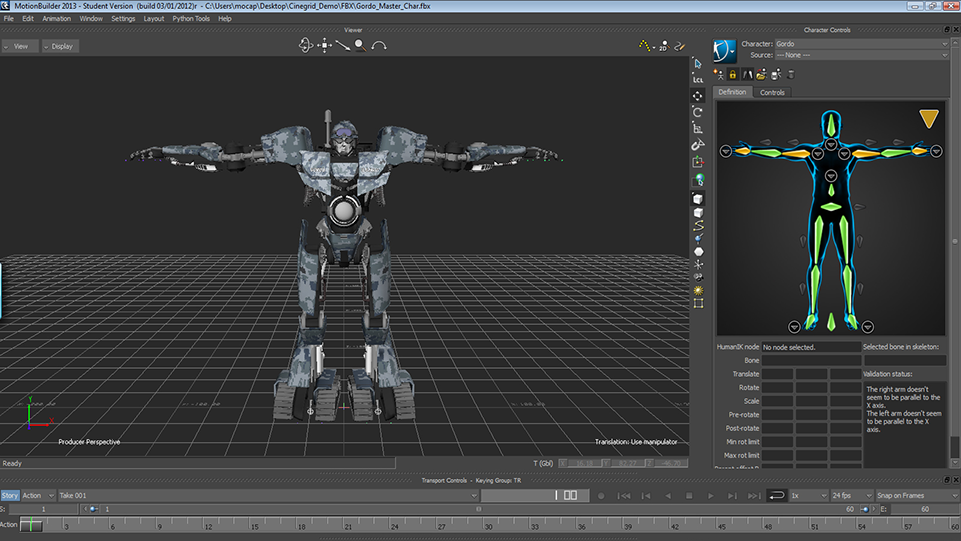
Task: Click the light sun icon in the viewer toolbar
Action: [x=698, y=290]
